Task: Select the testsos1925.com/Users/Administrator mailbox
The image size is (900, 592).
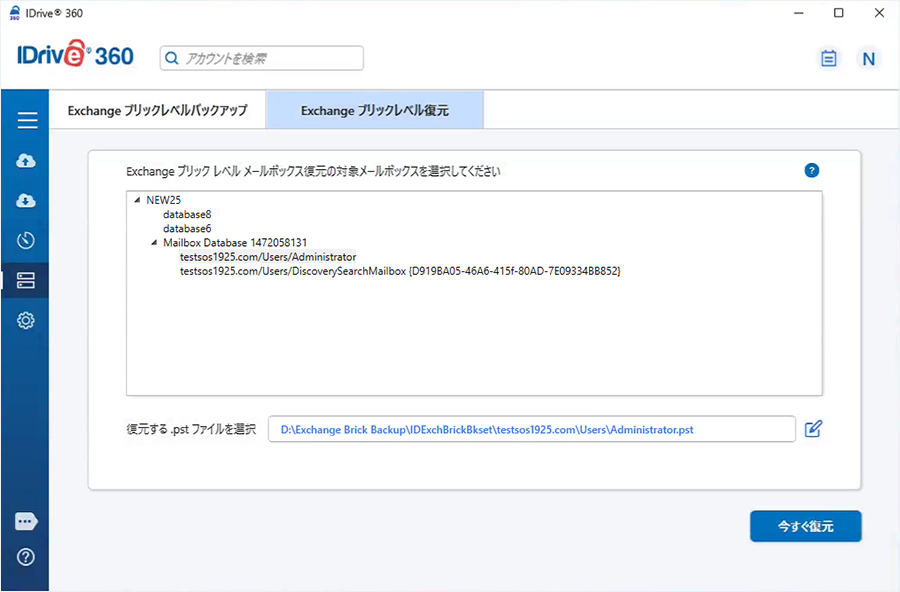Action: click(x=267, y=257)
